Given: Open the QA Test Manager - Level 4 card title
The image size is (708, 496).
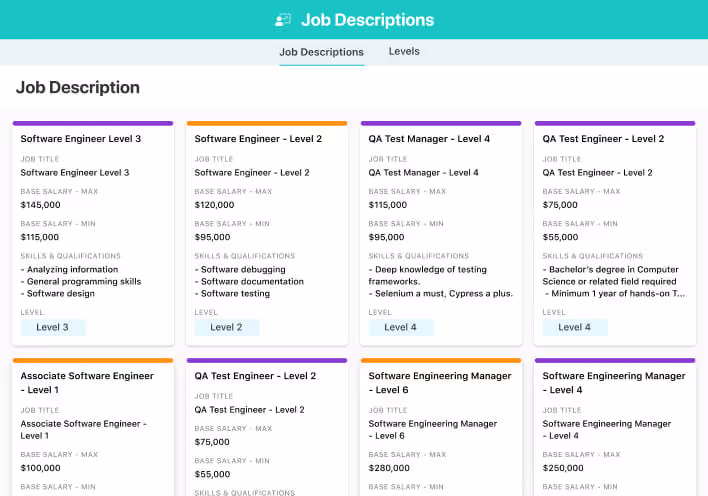Looking at the screenshot, I should (x=429, y=139).
